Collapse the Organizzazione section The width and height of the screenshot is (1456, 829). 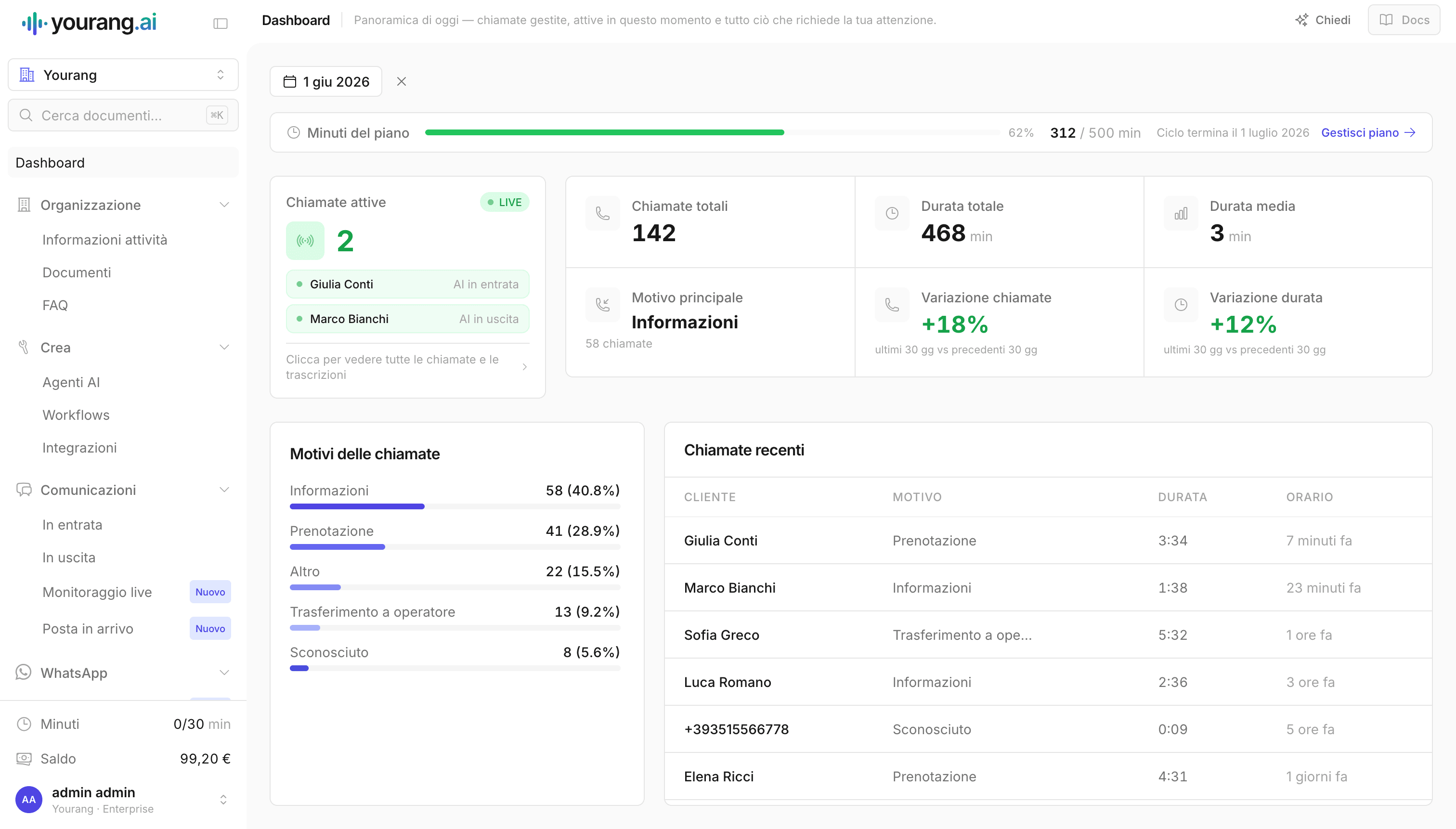(x=224, y=205)
